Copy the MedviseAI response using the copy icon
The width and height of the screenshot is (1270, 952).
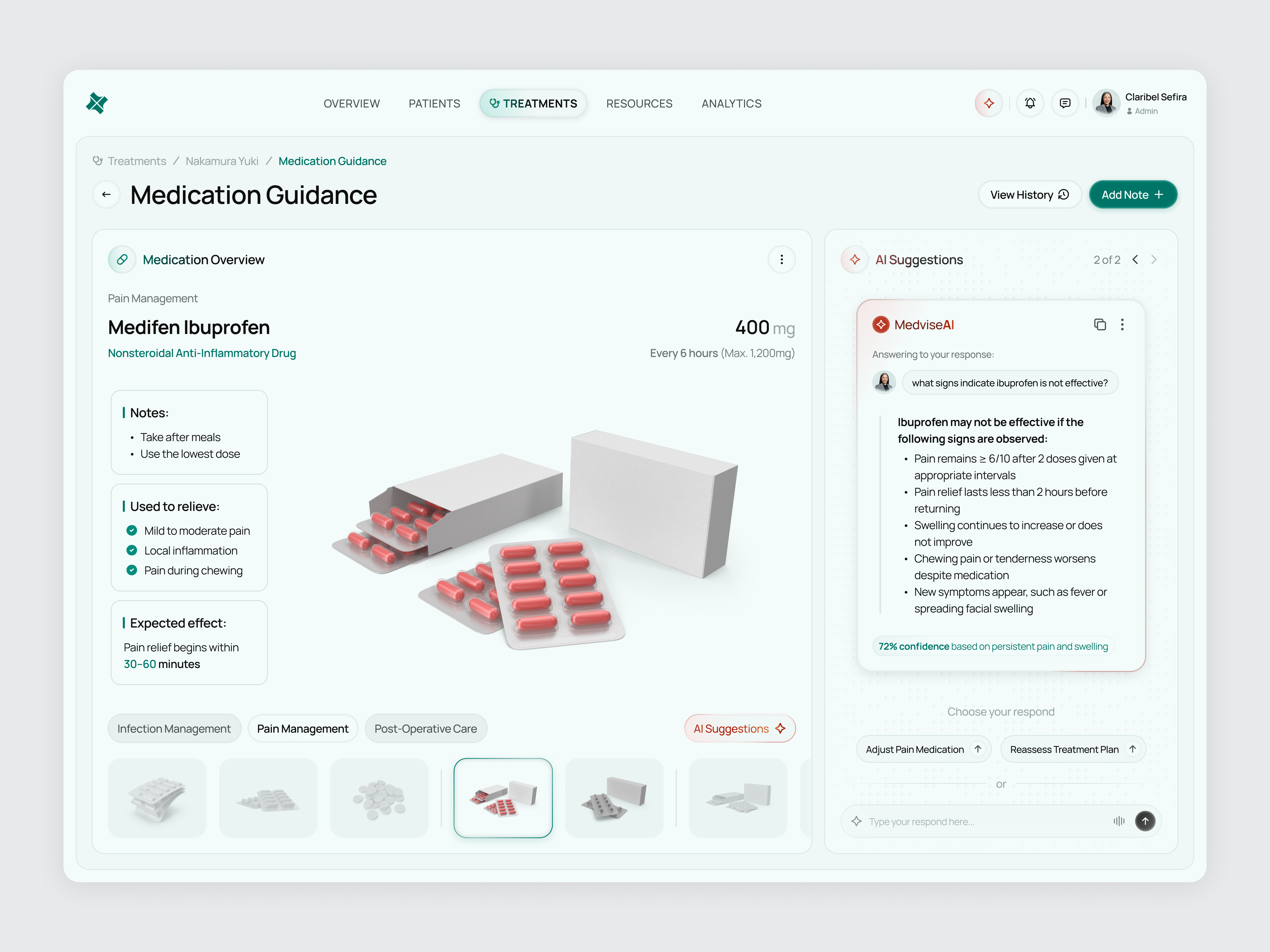(x=1101, y=324)
